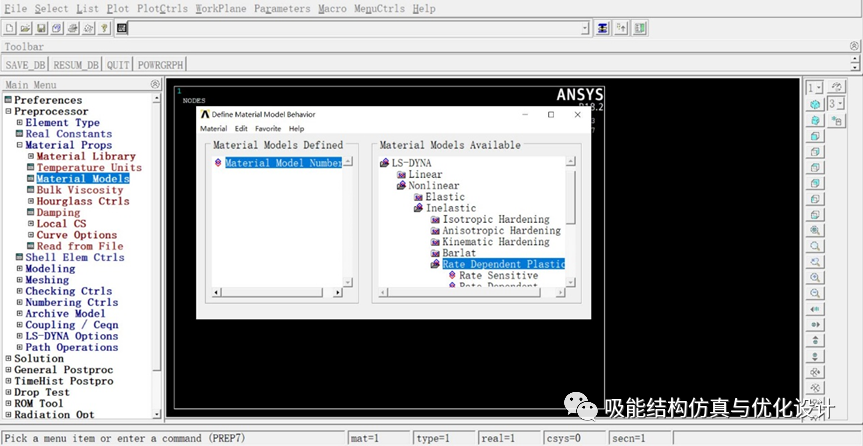This screenshot has height=446, width=863.
Task: Click the Fit View magnifier icon
Action: pyautogui.click(x=815, y=230)
